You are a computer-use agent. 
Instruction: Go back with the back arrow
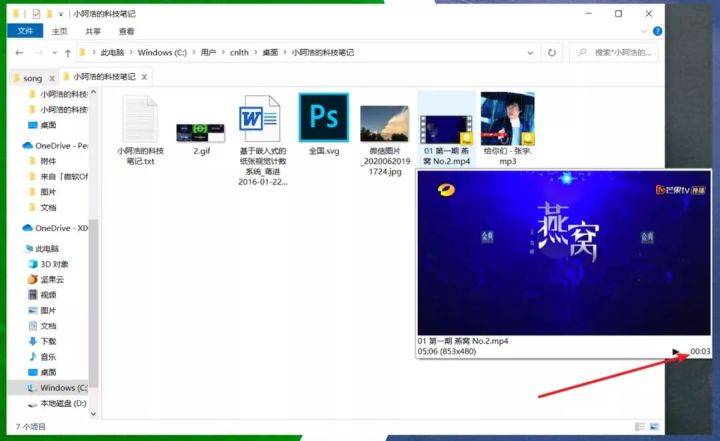(19, 53)
